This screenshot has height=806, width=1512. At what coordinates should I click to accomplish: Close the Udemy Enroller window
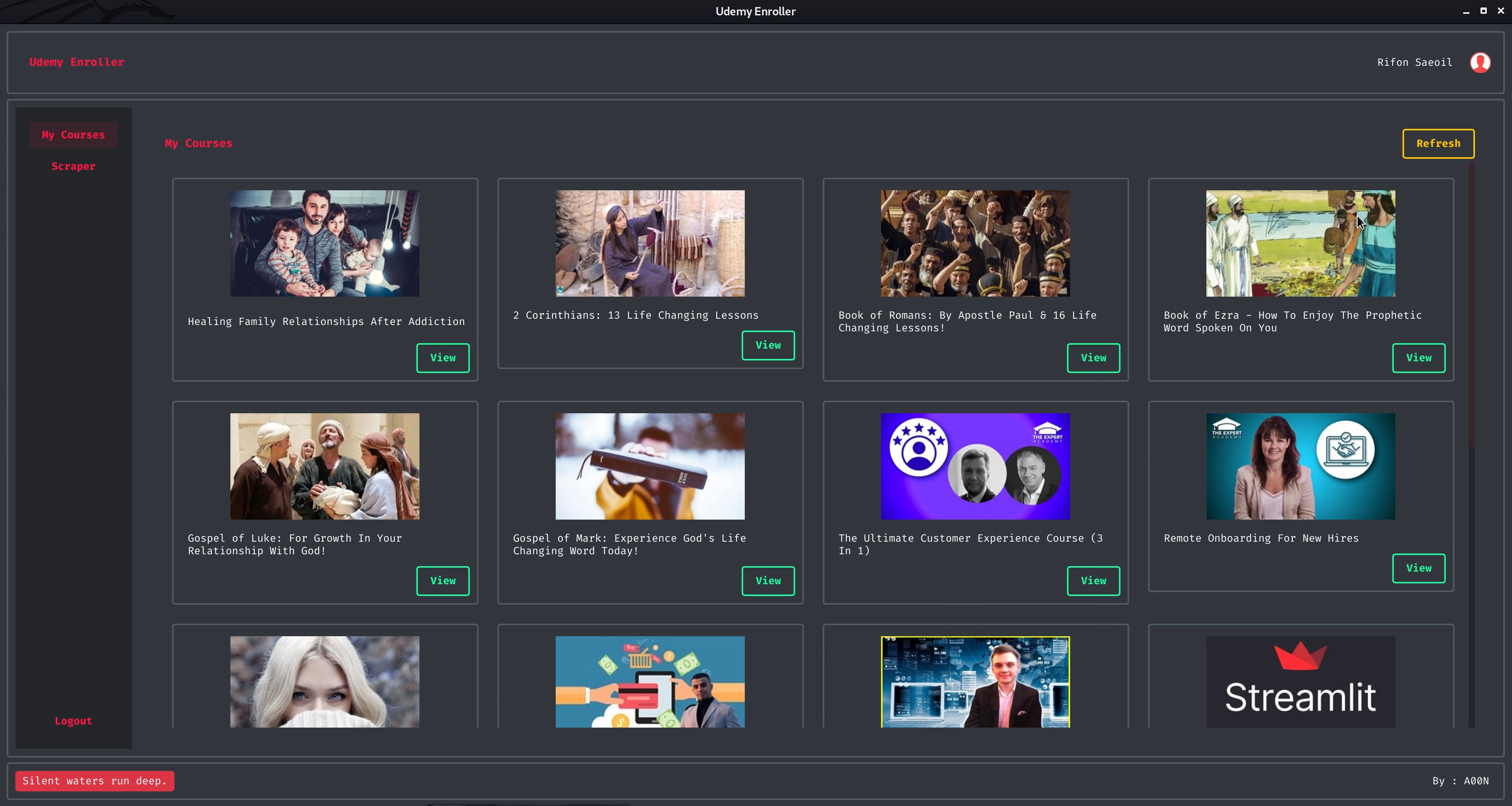(1501, 11)
